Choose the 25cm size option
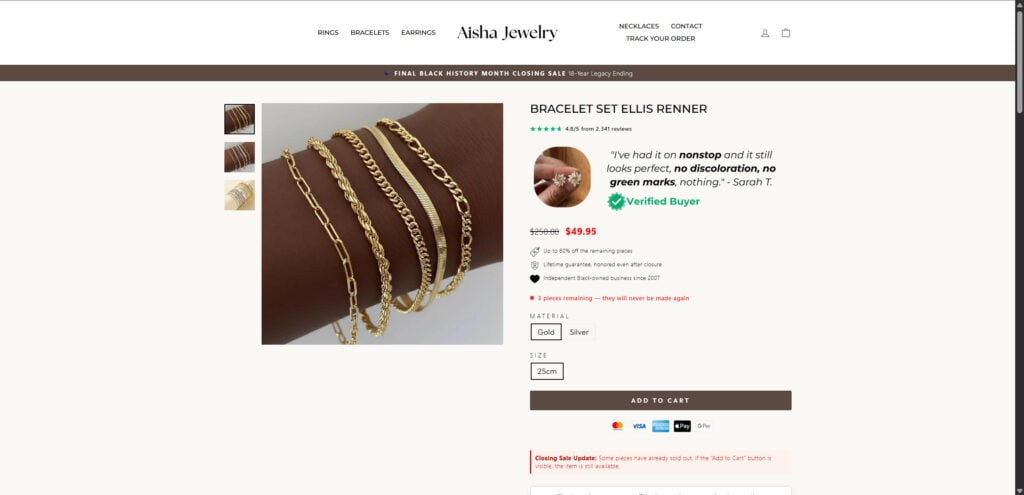Image resolution: width=1024 pixels, height=495 pixels. tap(547, 371)
